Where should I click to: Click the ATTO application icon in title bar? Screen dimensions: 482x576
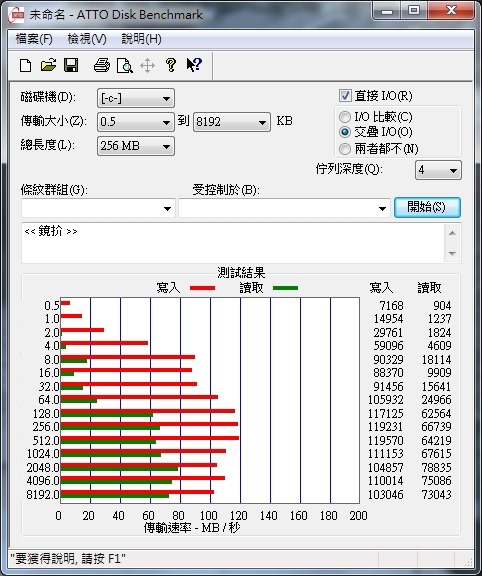pyautogui.click(x=16, y=15)
